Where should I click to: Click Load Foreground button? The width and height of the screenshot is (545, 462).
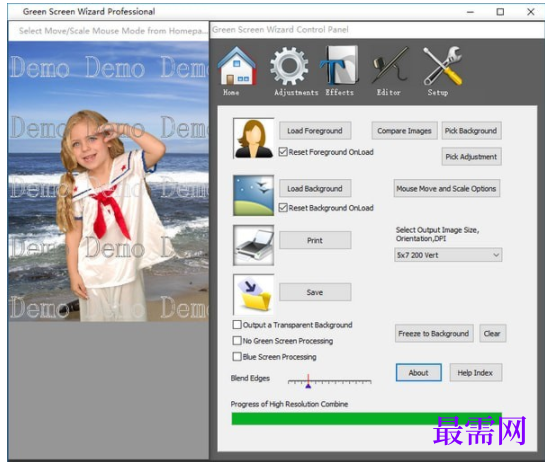coord(315,131)
